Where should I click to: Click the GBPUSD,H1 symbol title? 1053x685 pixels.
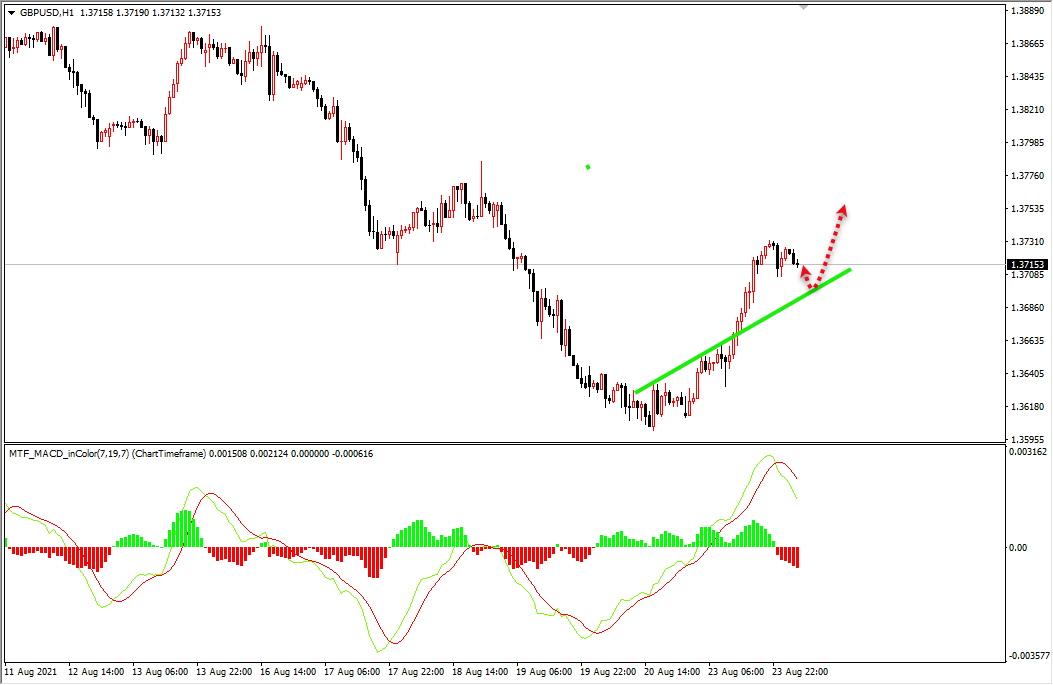[46, 13]
